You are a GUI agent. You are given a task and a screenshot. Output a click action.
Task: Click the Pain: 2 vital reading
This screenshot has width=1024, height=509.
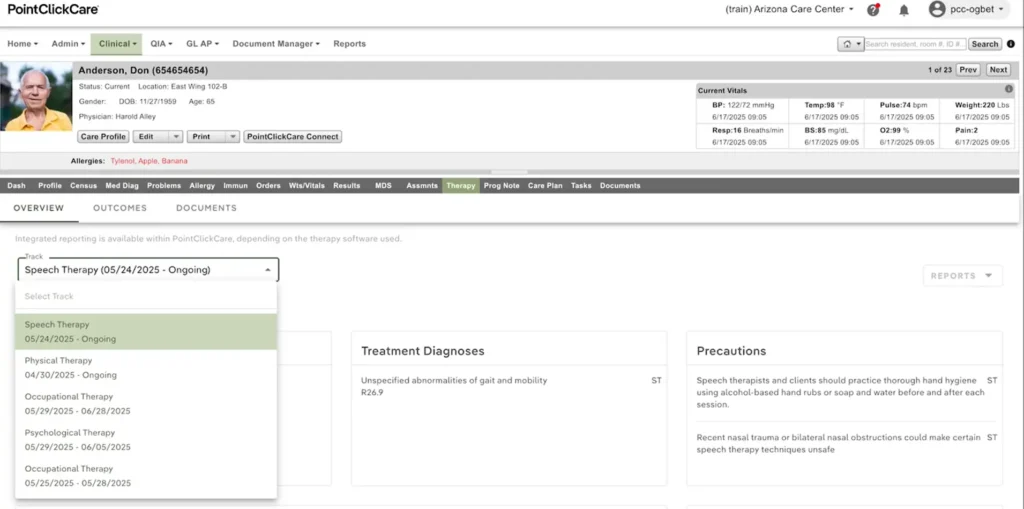(x=968, y=130)
